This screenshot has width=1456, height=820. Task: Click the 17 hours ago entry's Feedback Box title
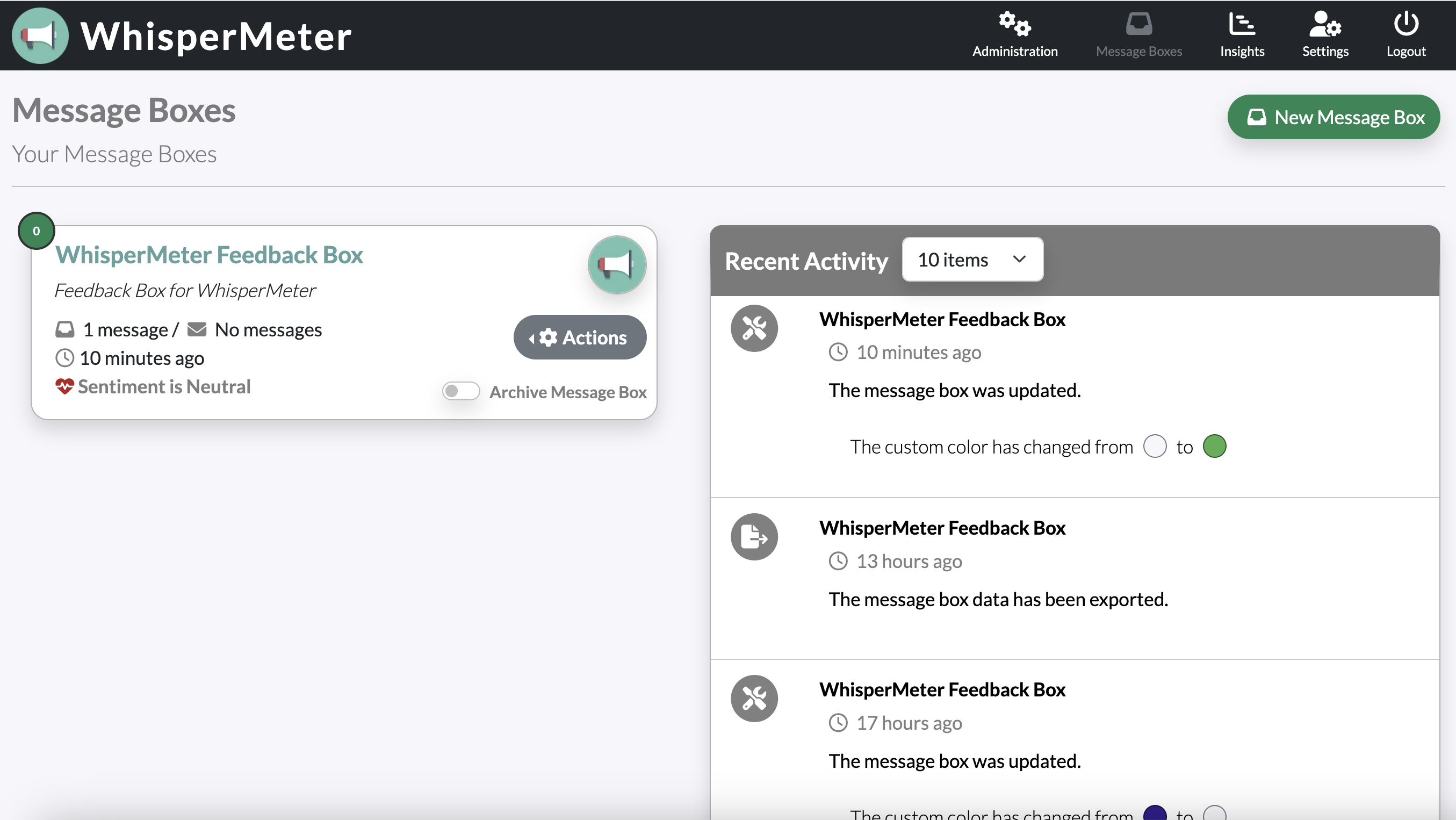pos(942,689)
